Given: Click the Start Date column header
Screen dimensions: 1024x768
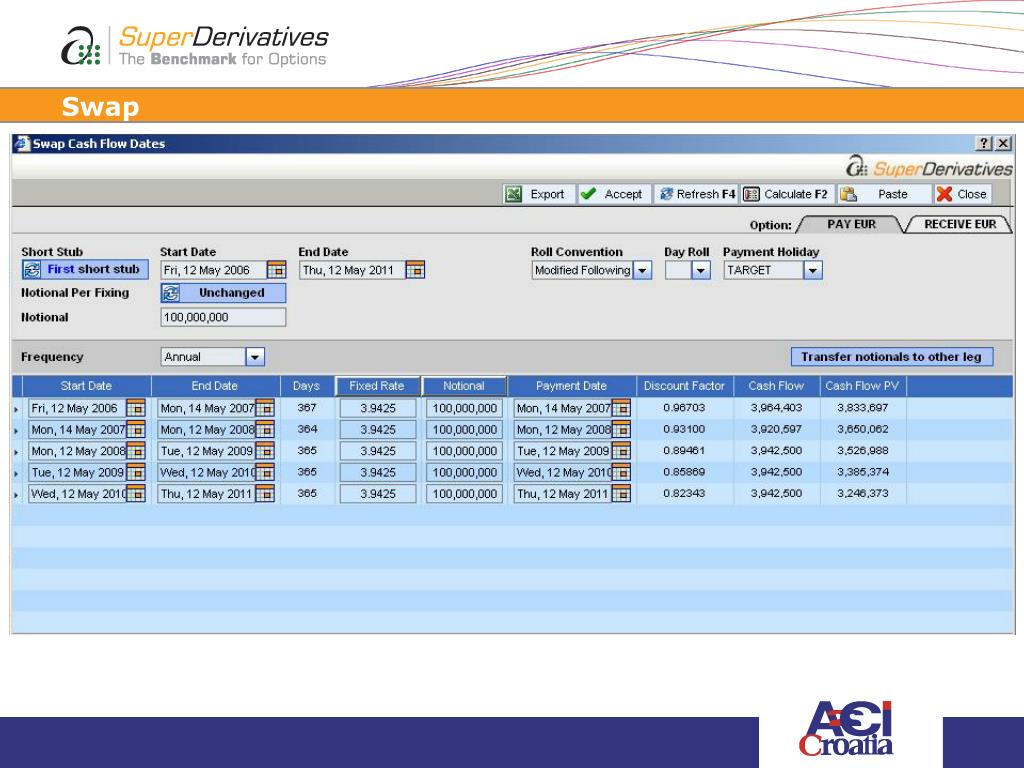Looking at the screenshot, I should 86,386.
